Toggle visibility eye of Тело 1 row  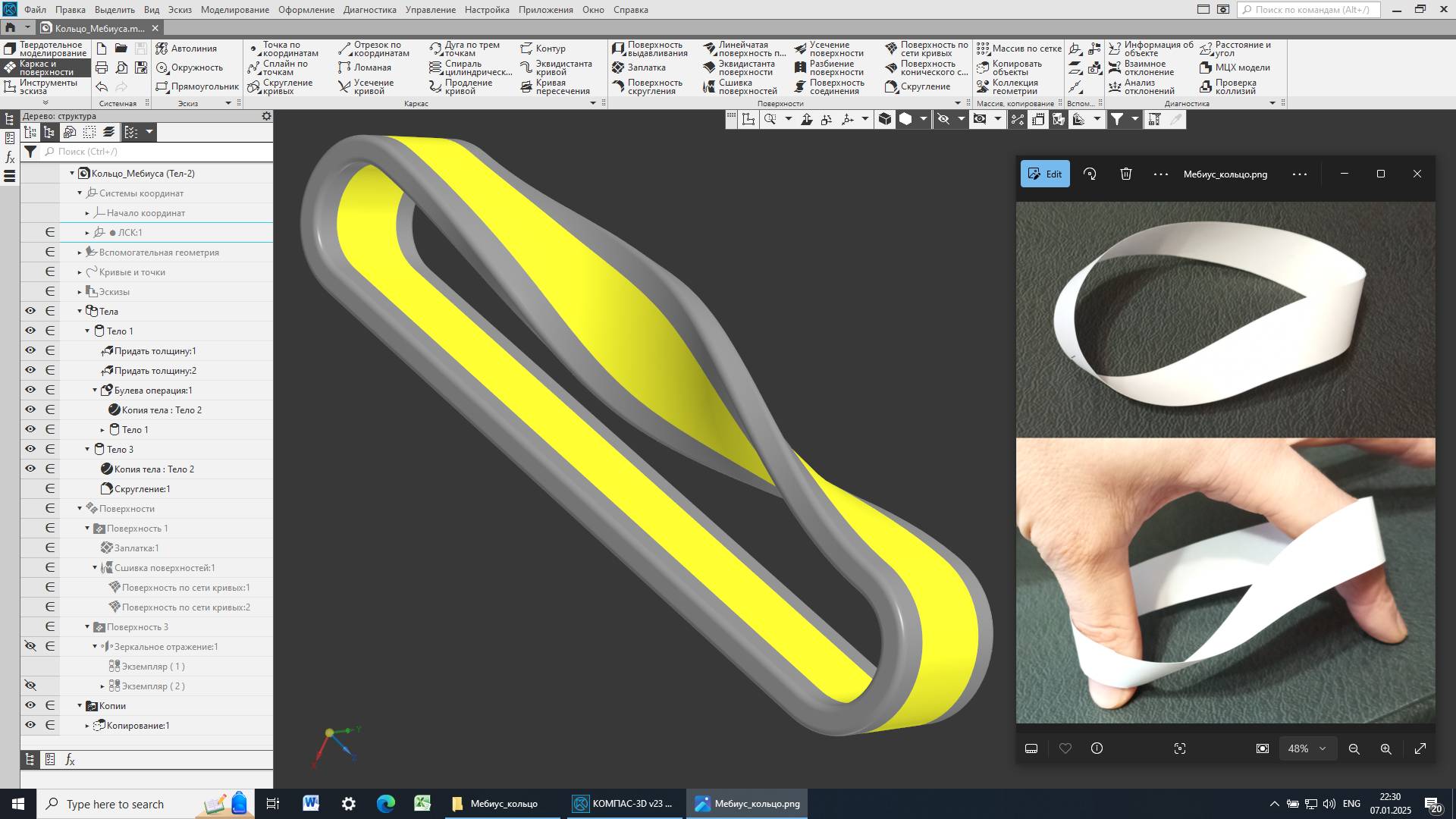pos(30,331)
